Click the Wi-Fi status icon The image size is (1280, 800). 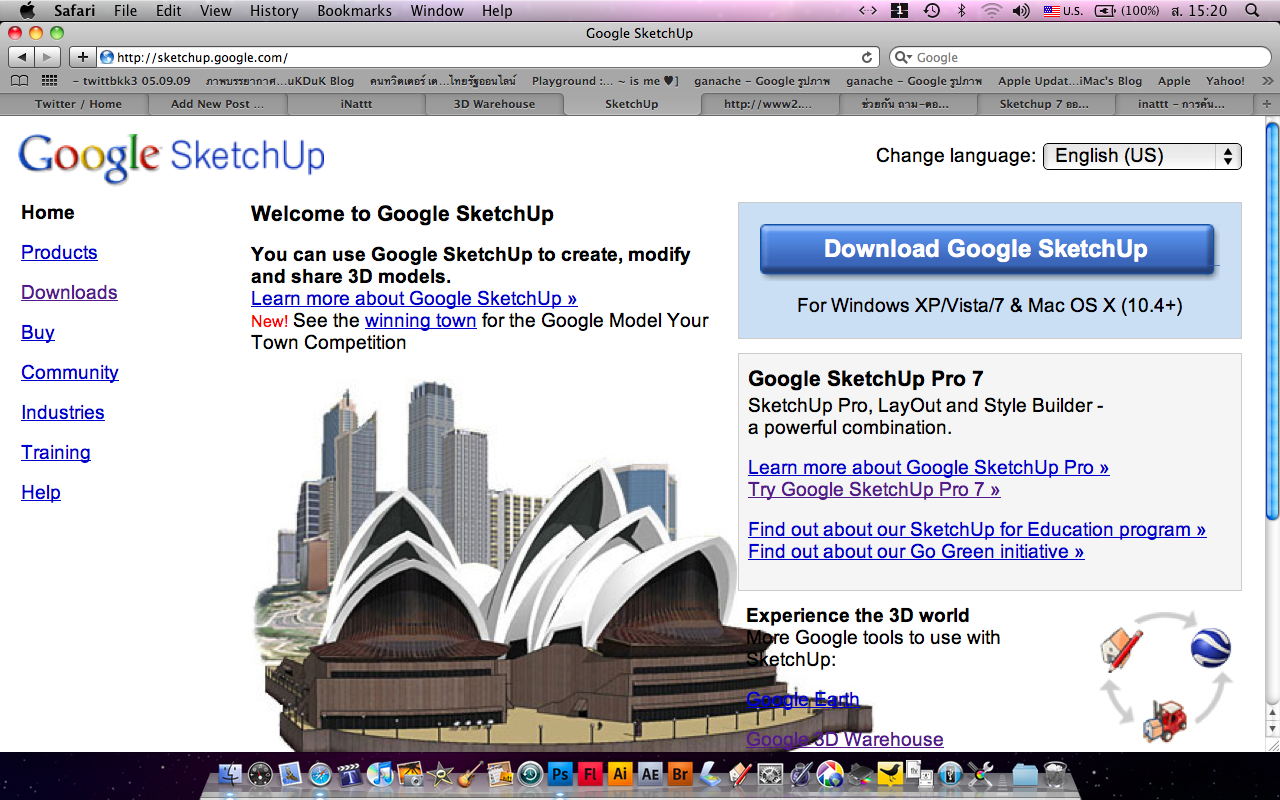point(991,11)
